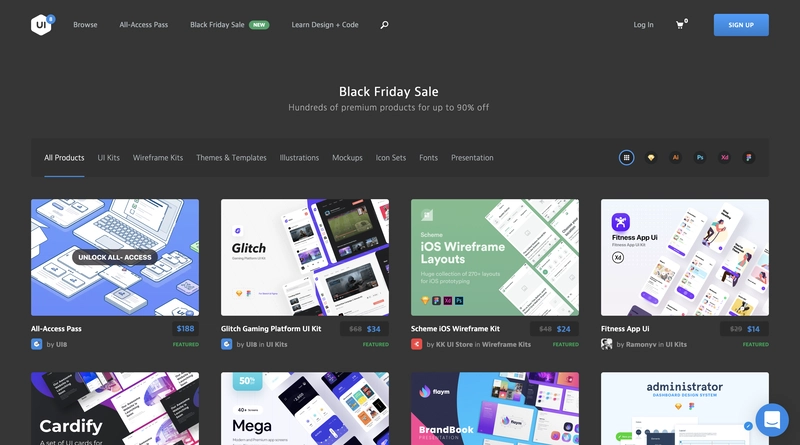Open Learn Design + Code link
Screen dimensions: 800x445
point(324,24)
